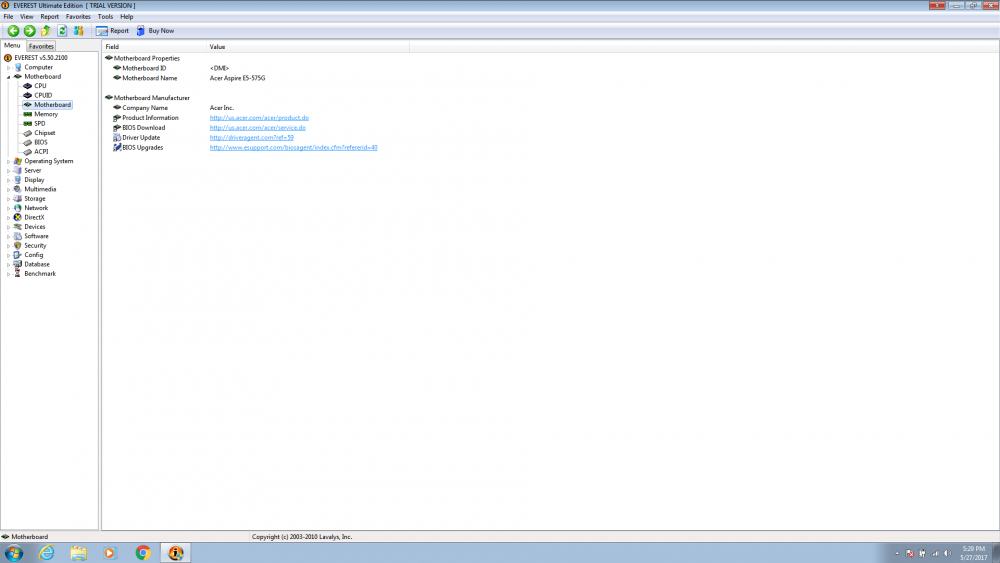Open Internet Explorer from the taskbar
Viewport: 1000px width, 563px height.
pos(47,553)
